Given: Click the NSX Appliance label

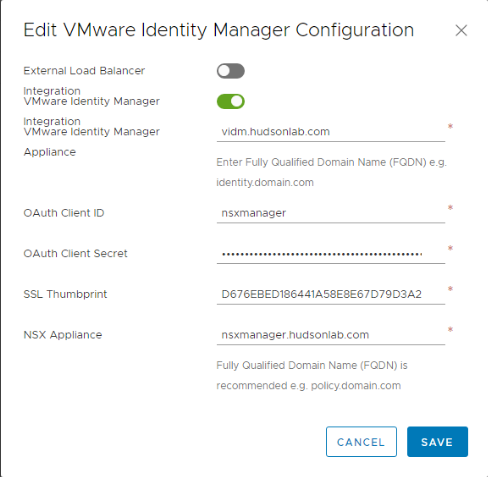Looking at the screenshot, I should point(63,335).
